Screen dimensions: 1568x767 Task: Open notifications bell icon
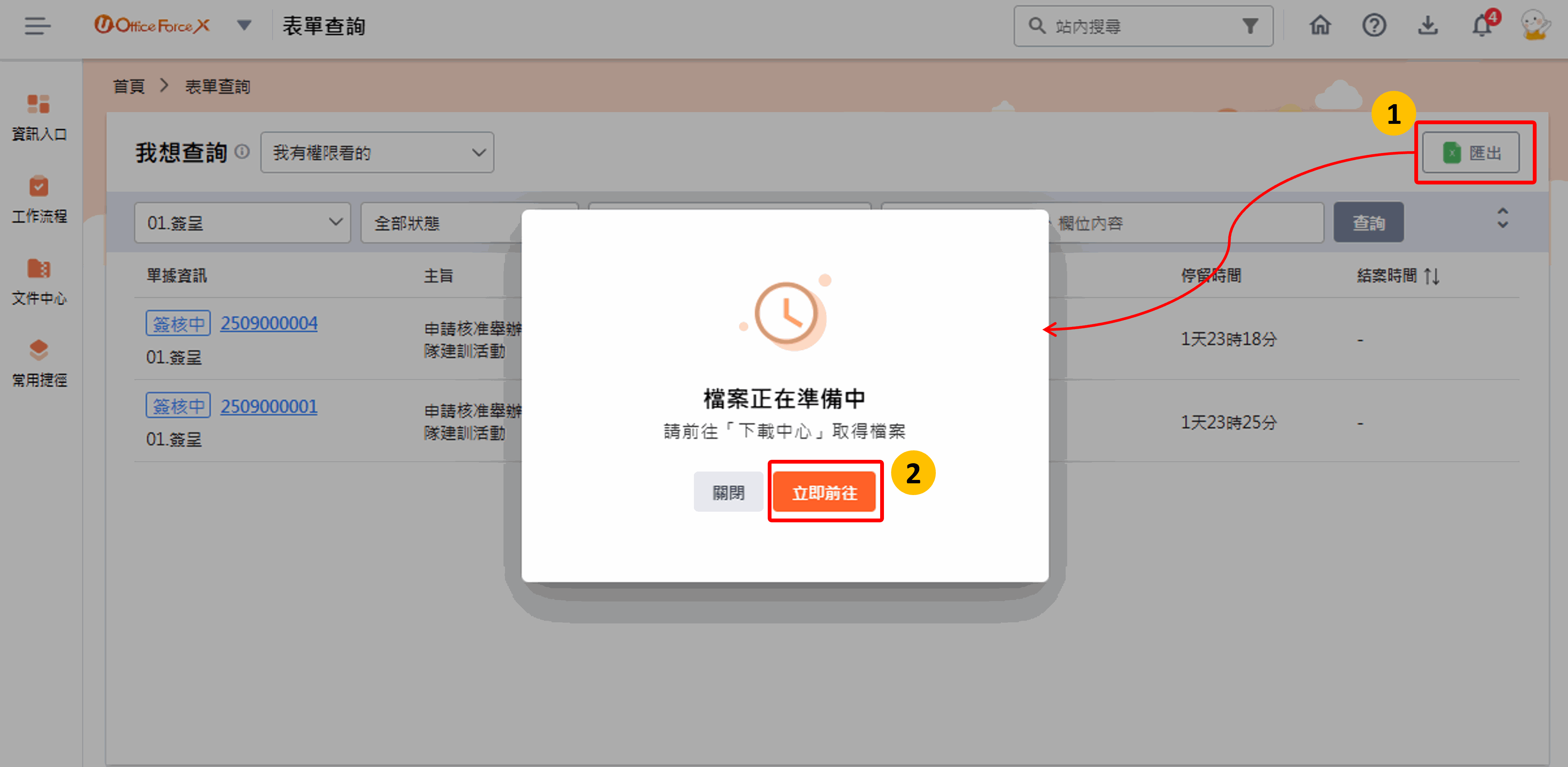1482,26
